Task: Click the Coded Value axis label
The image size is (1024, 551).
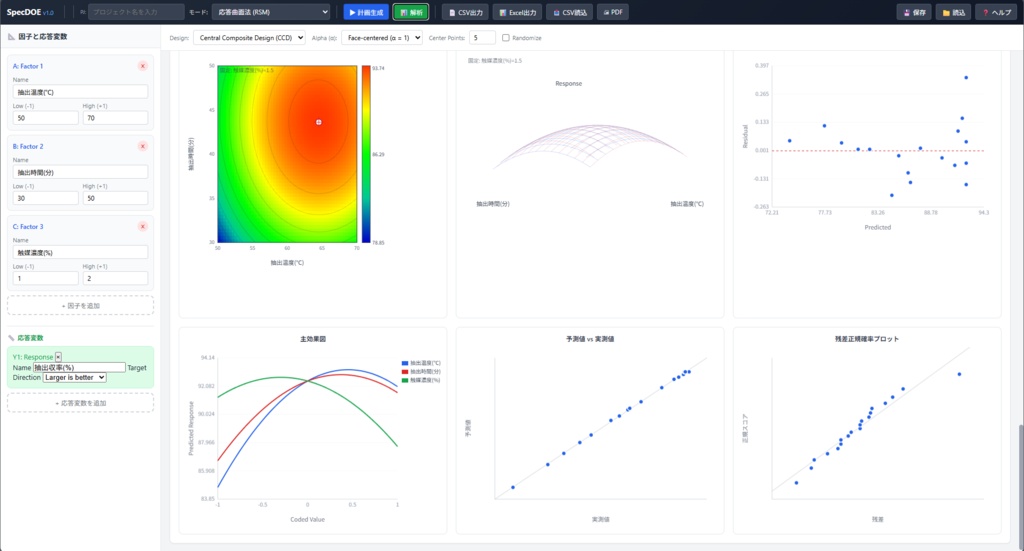Action: tap(307, 520)
